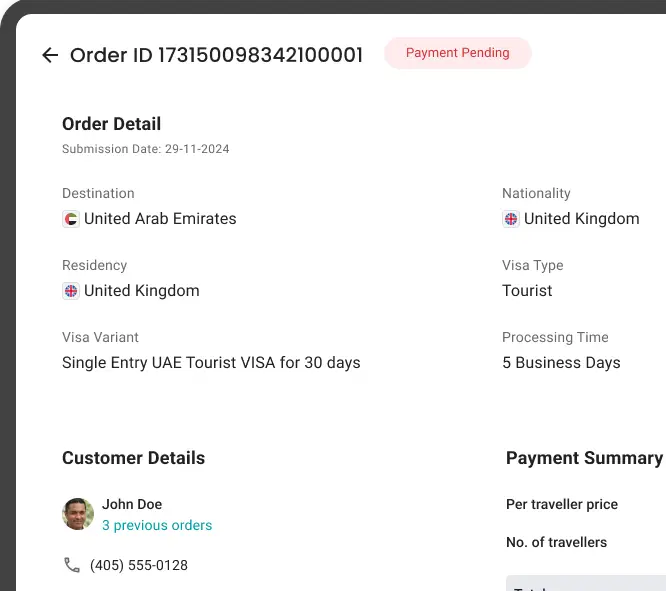
Task: Click the No. of travellers label
Action: (x=556, y=542)
